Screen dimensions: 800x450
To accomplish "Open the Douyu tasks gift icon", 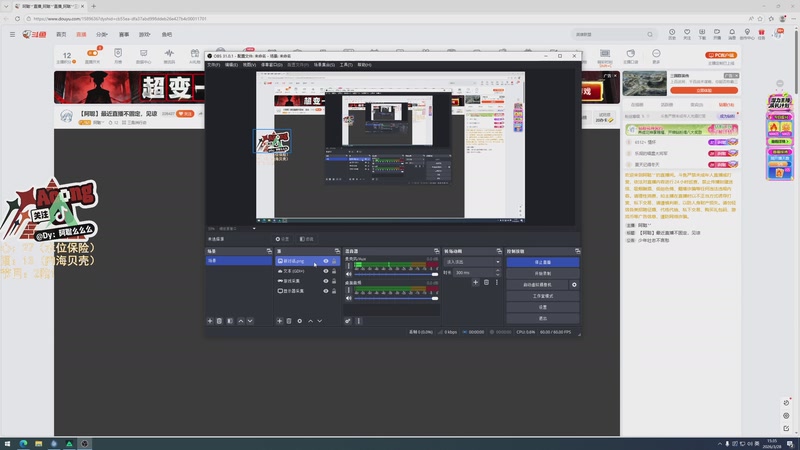I will coord(761,33).
